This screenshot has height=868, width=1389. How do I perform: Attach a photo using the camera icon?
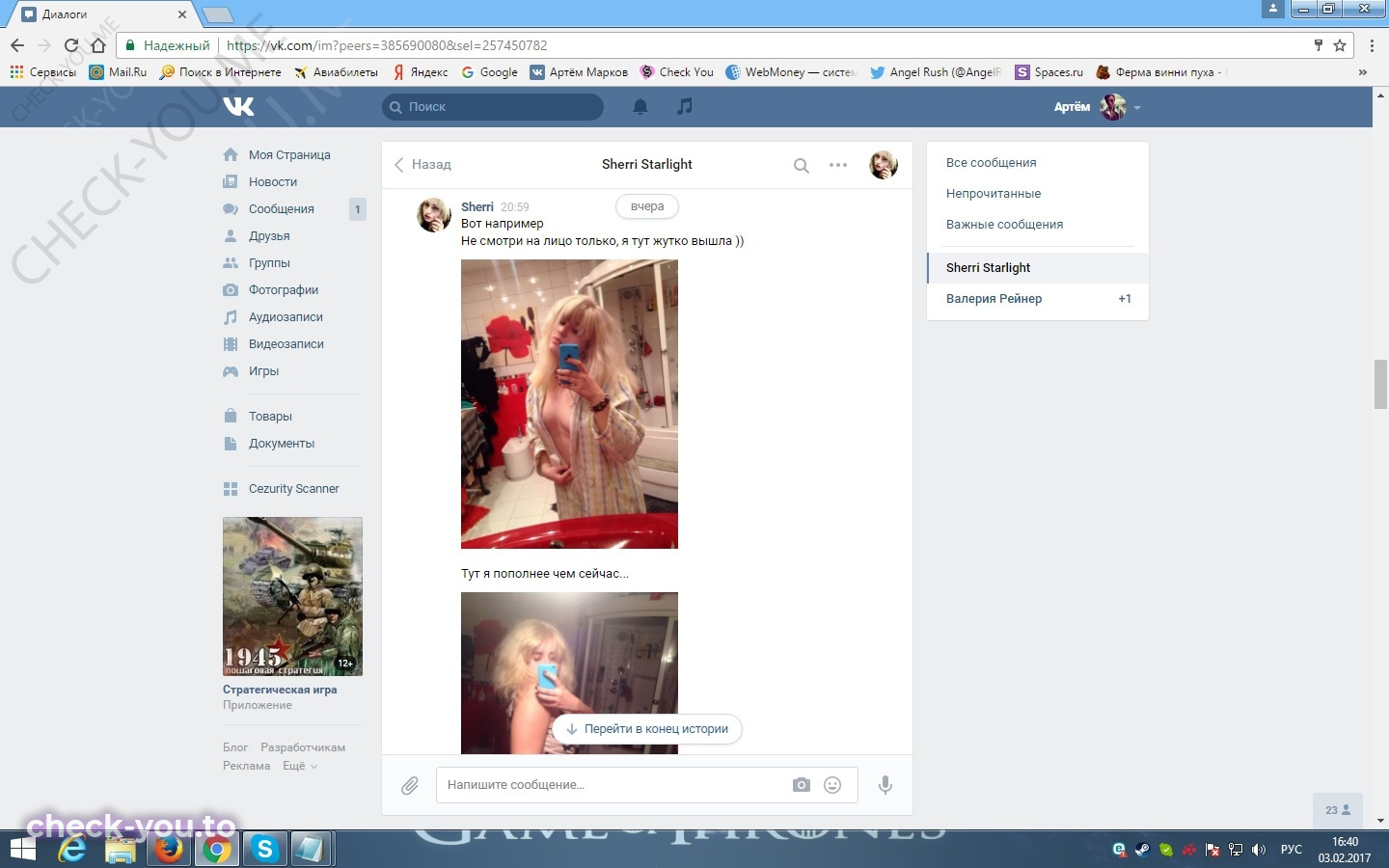[x=802, y=785]
